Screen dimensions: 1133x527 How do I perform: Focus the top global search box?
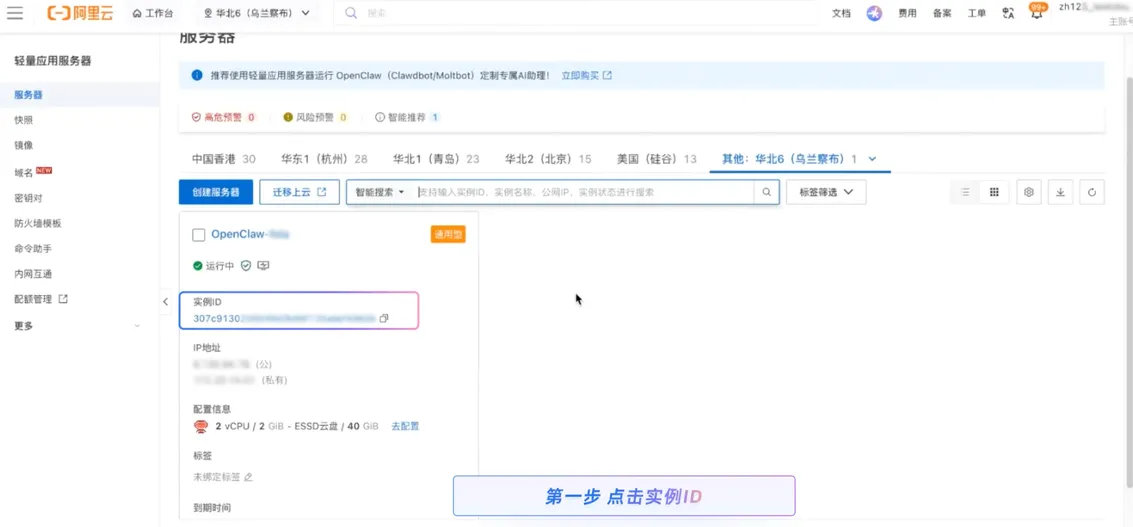coord(578,13)
